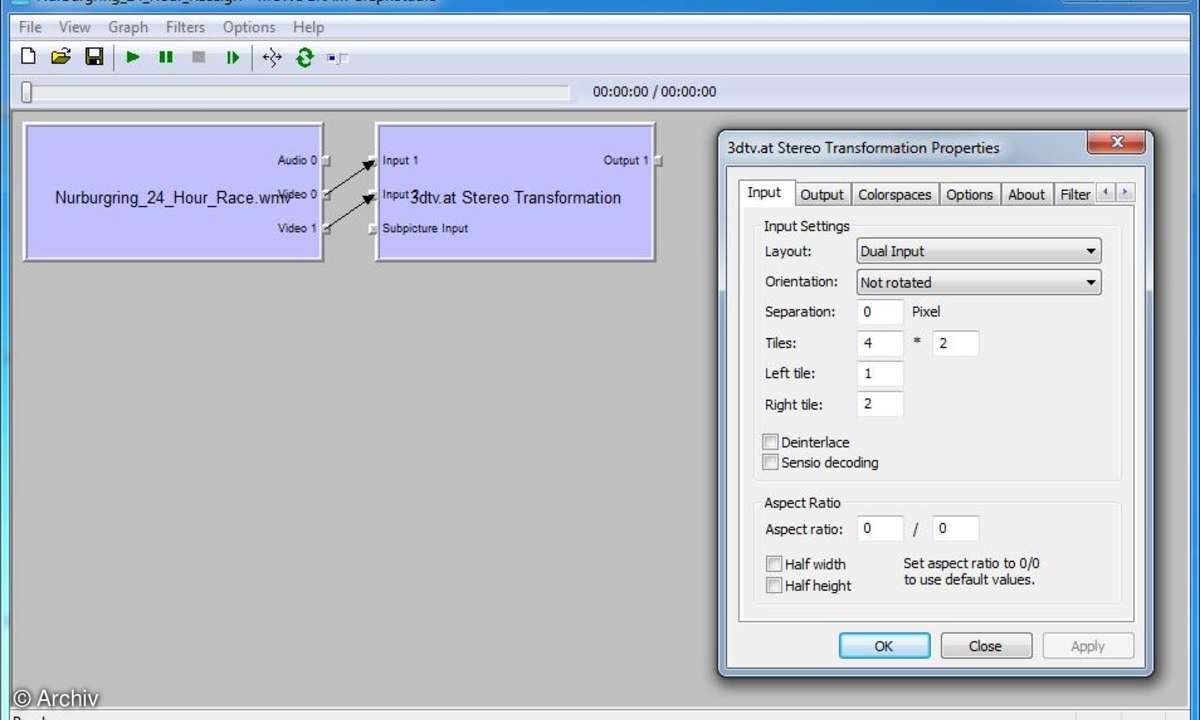1200x720 pixels.
Task: Click the OK button
Action: pos(884,646)
